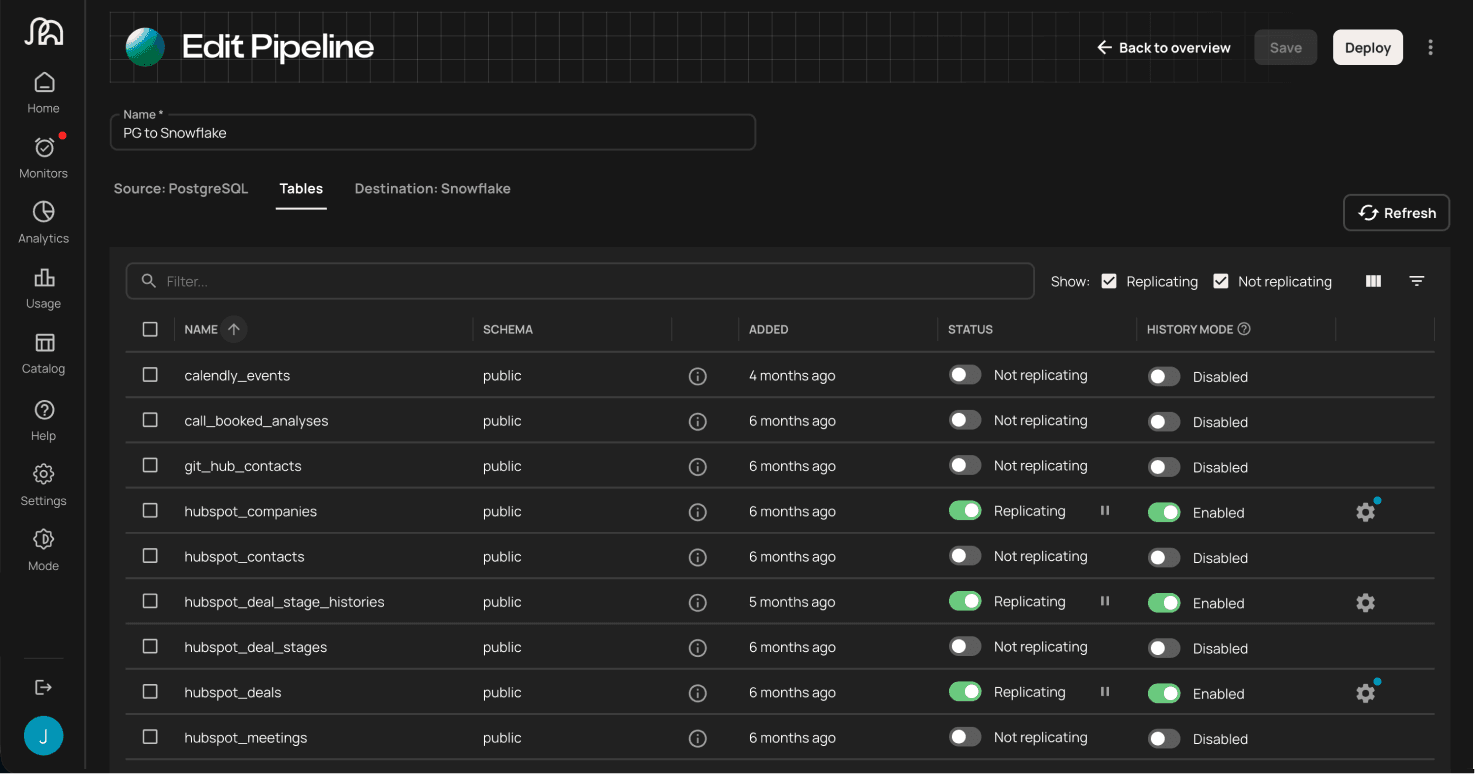Viewport: 1475px width, 774px height.
Task: Check the hubspot_meetings row checkbox
Action: point(150,737)
